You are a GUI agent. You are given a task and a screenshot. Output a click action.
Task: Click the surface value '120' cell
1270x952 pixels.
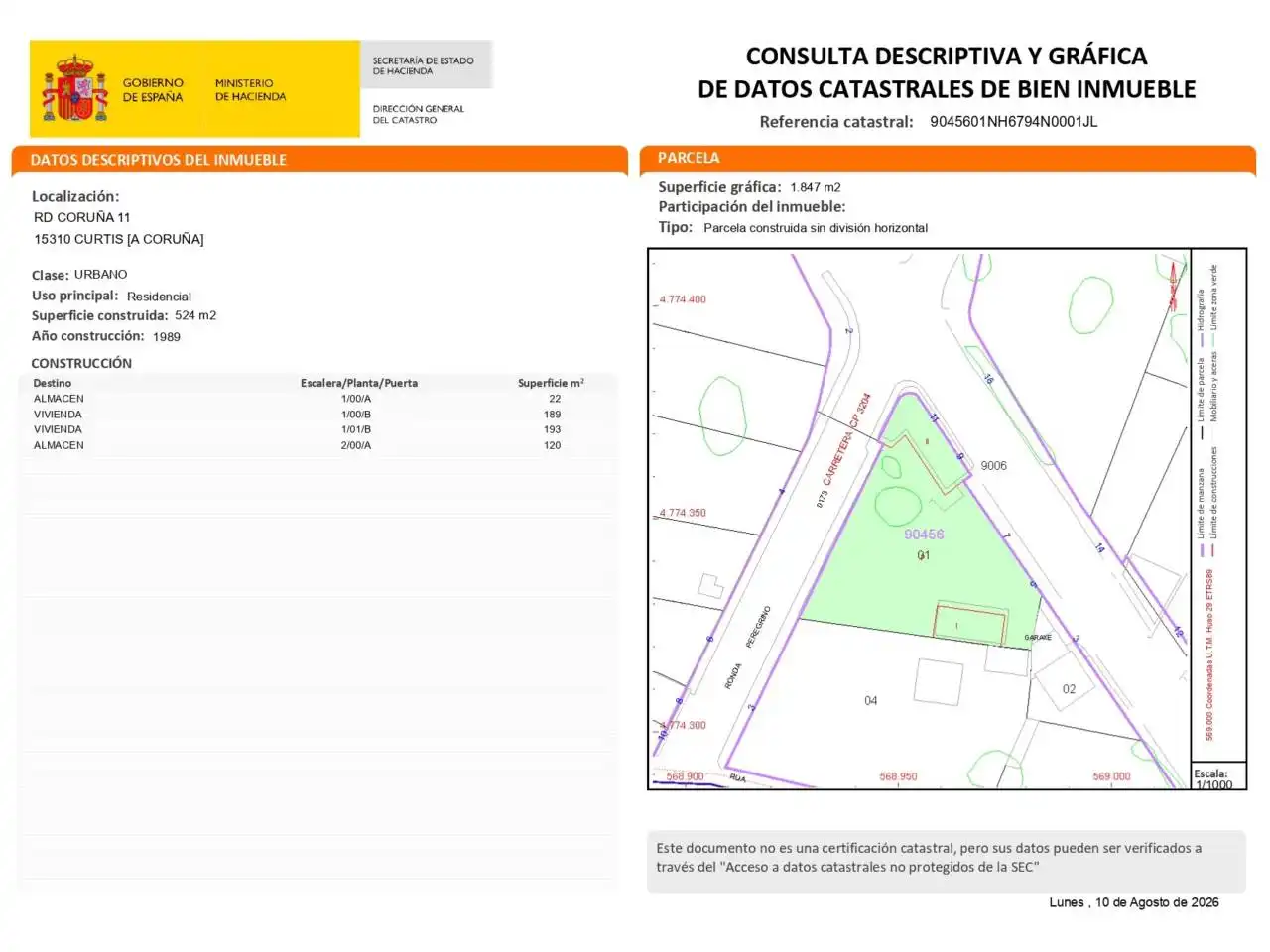coord(552,445)
